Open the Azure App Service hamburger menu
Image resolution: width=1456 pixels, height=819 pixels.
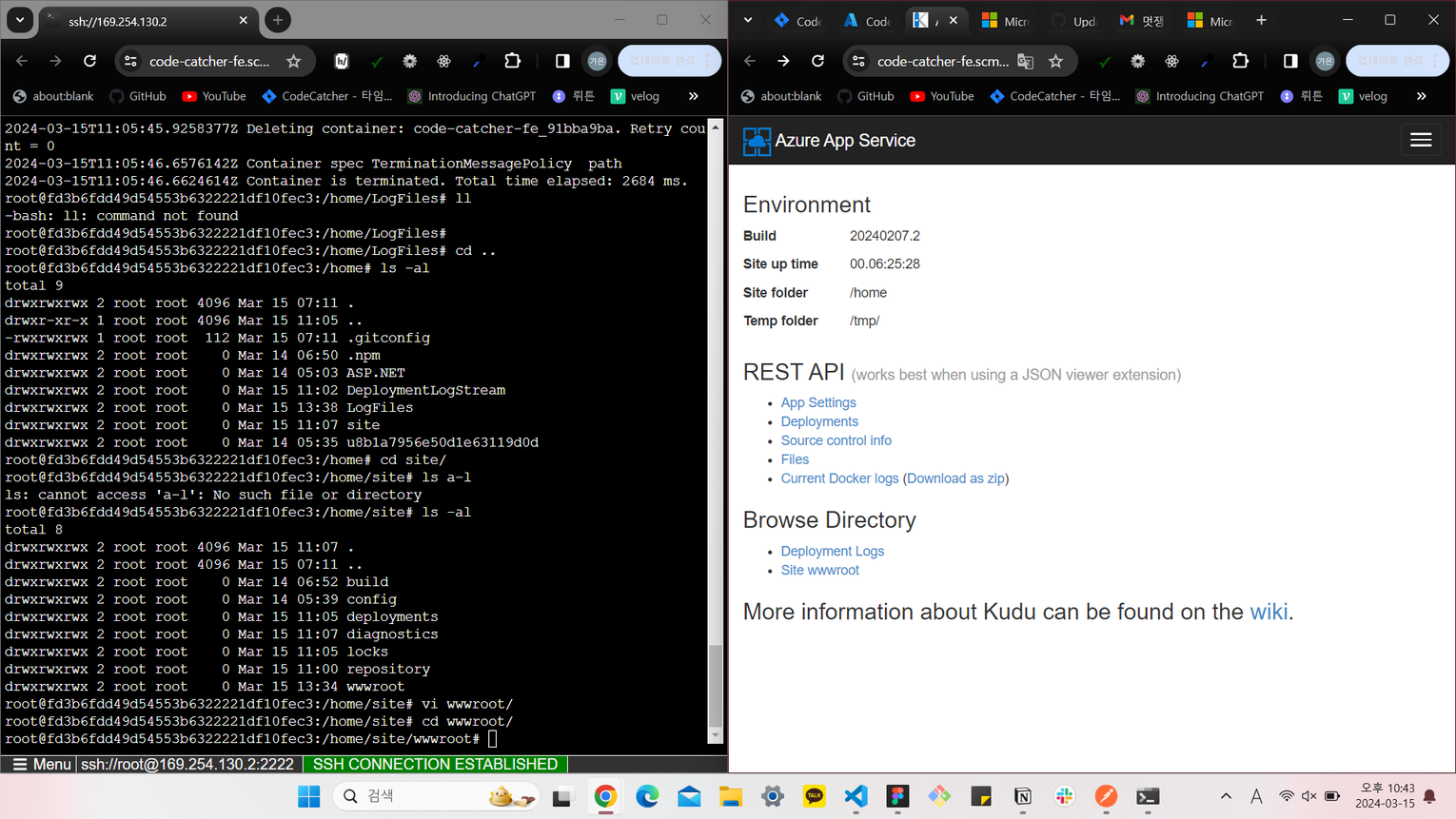click(x=1421, y=140)
